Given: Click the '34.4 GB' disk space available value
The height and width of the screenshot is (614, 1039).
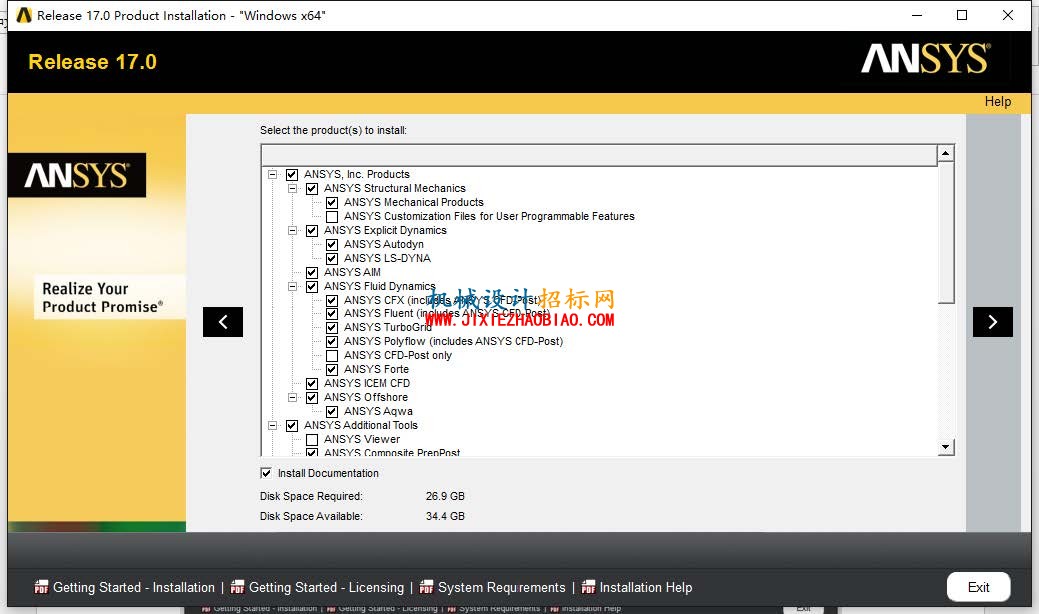Looking at the screenshot, I should tap(445, 516).
